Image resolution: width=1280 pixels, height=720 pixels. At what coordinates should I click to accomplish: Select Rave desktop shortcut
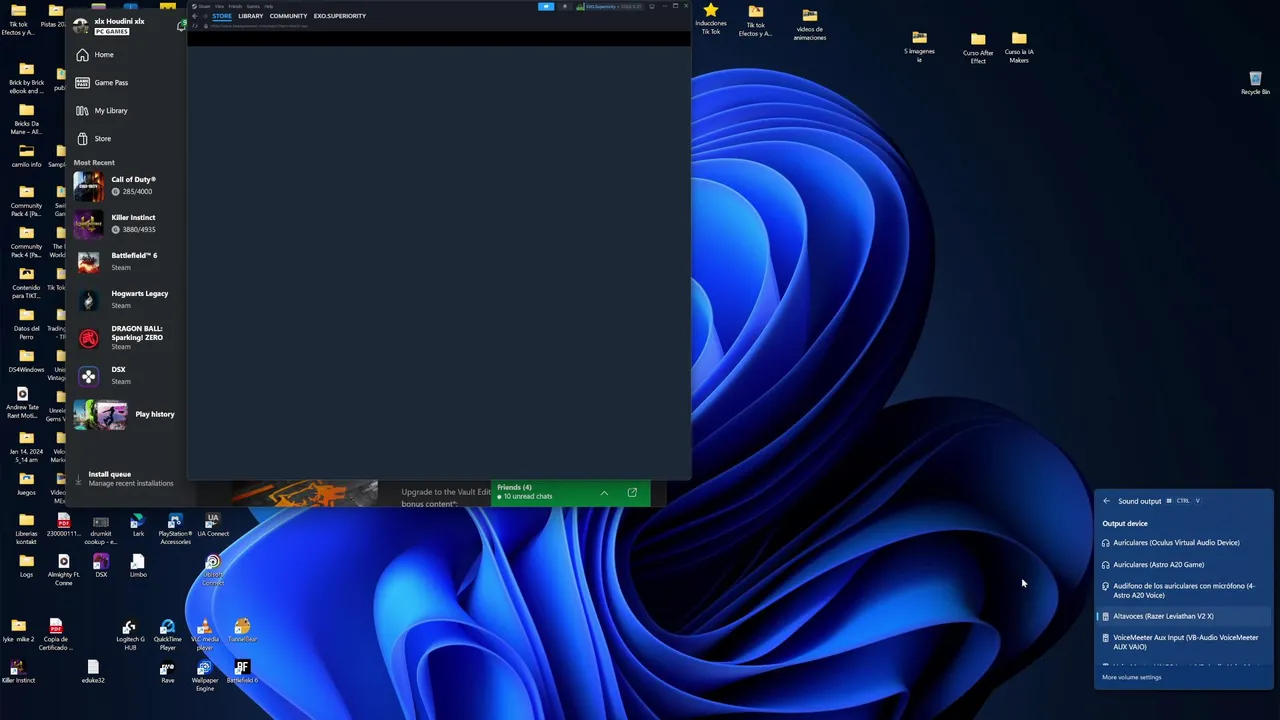(x=167, y=672)
